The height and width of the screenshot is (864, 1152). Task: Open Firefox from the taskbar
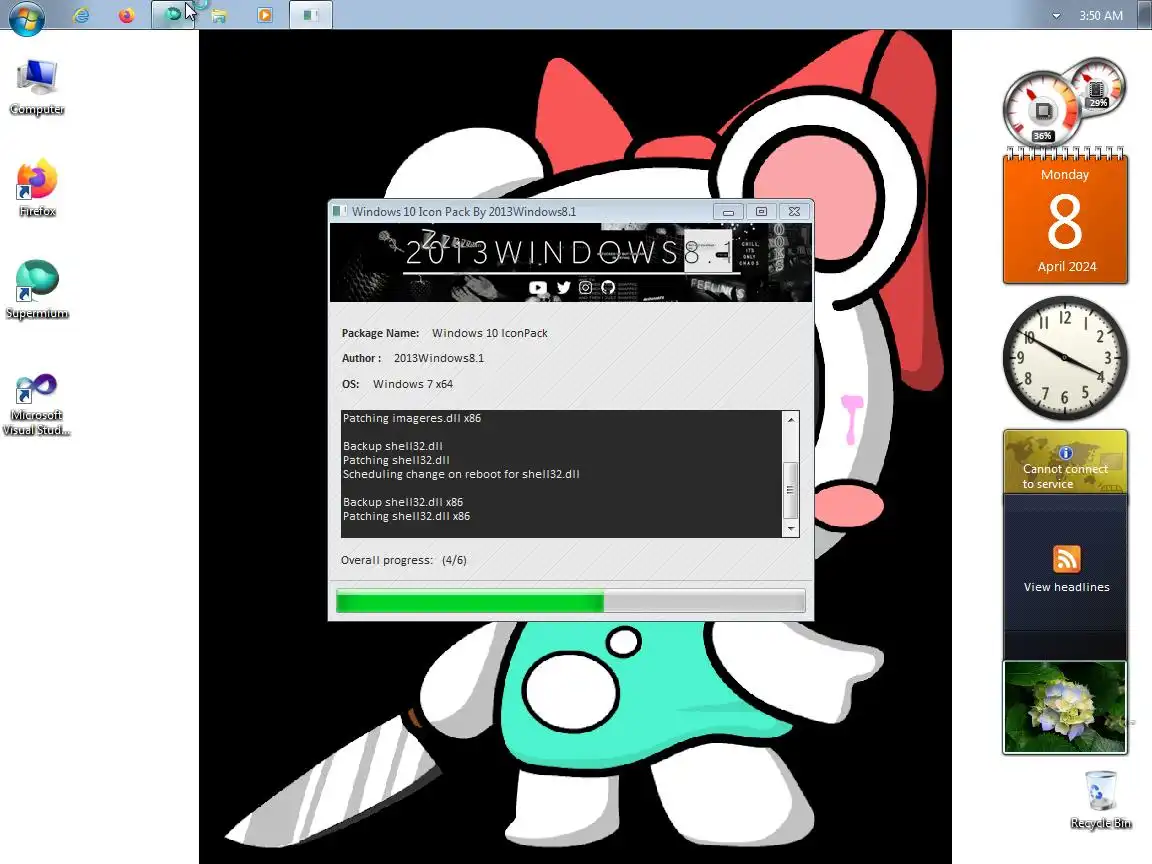(126, 15)
